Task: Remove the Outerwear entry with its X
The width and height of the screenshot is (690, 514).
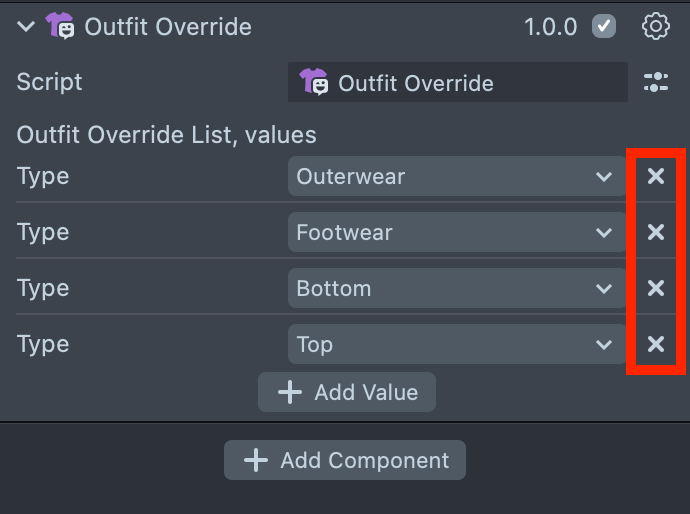Action: [x=656, y=177]
